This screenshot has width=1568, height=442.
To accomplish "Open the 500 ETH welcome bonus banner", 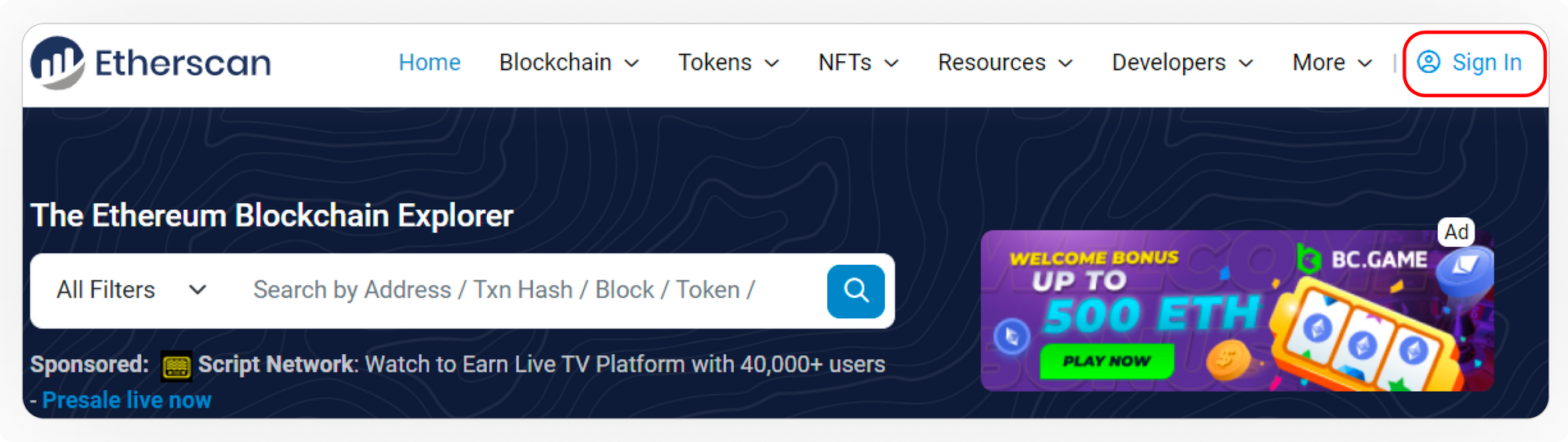I will [x=1152, y=313].
